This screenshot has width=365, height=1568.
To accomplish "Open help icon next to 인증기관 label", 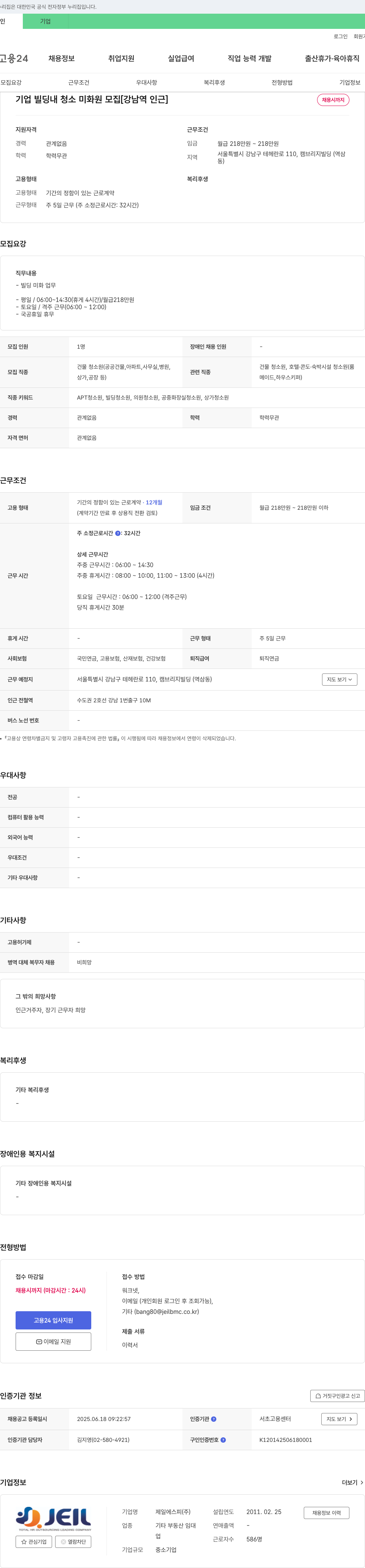I will point(213,1419).
